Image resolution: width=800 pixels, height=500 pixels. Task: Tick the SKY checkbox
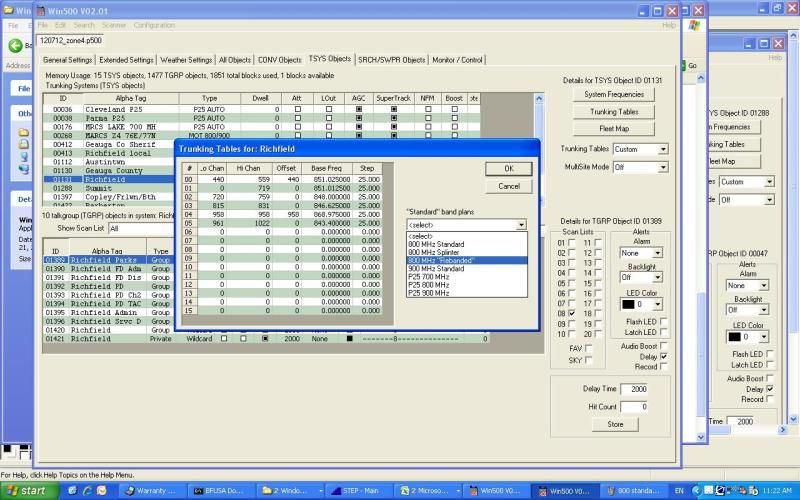588,360
